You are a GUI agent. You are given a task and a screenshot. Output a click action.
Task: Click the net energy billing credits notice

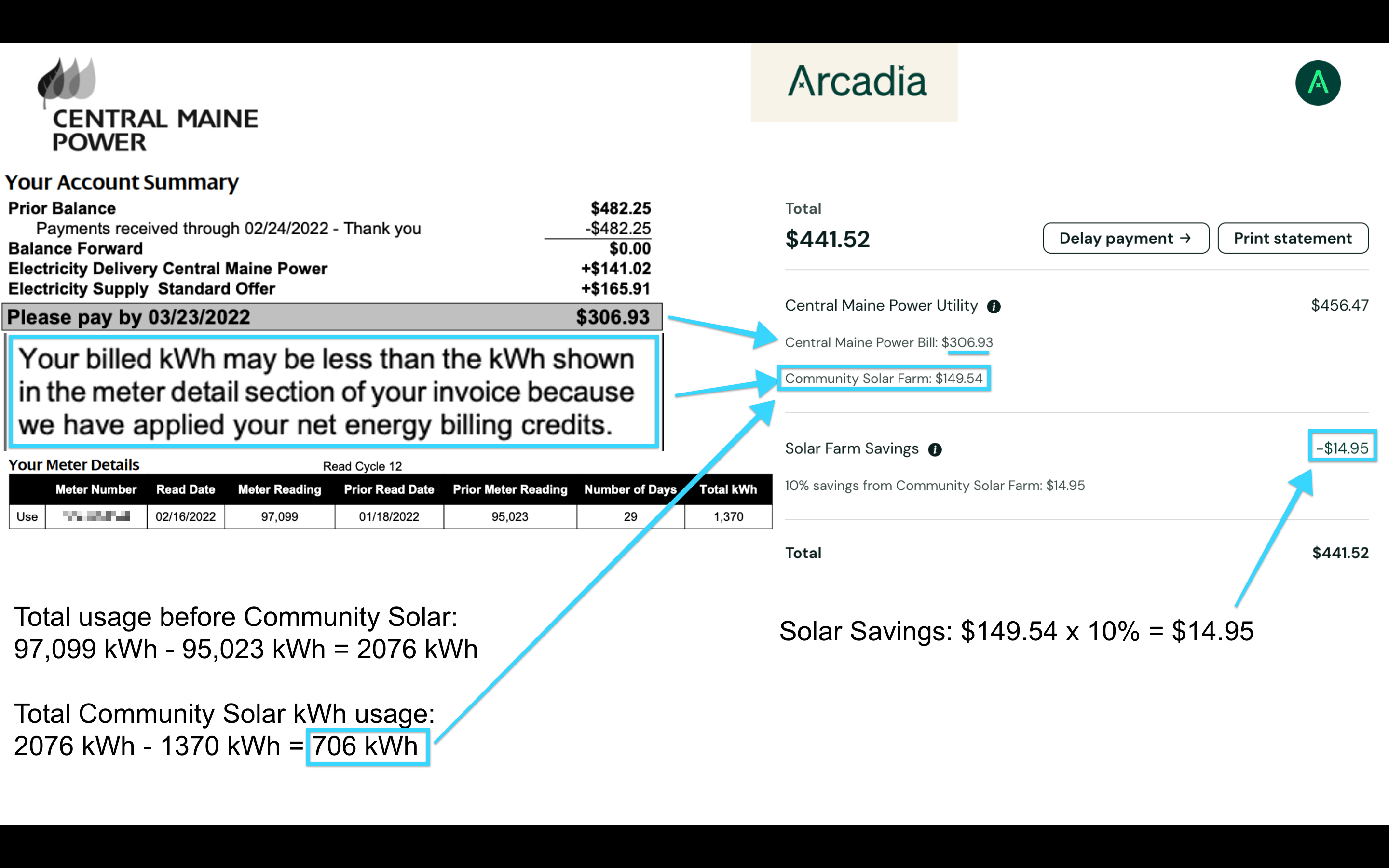click(333, 392)
